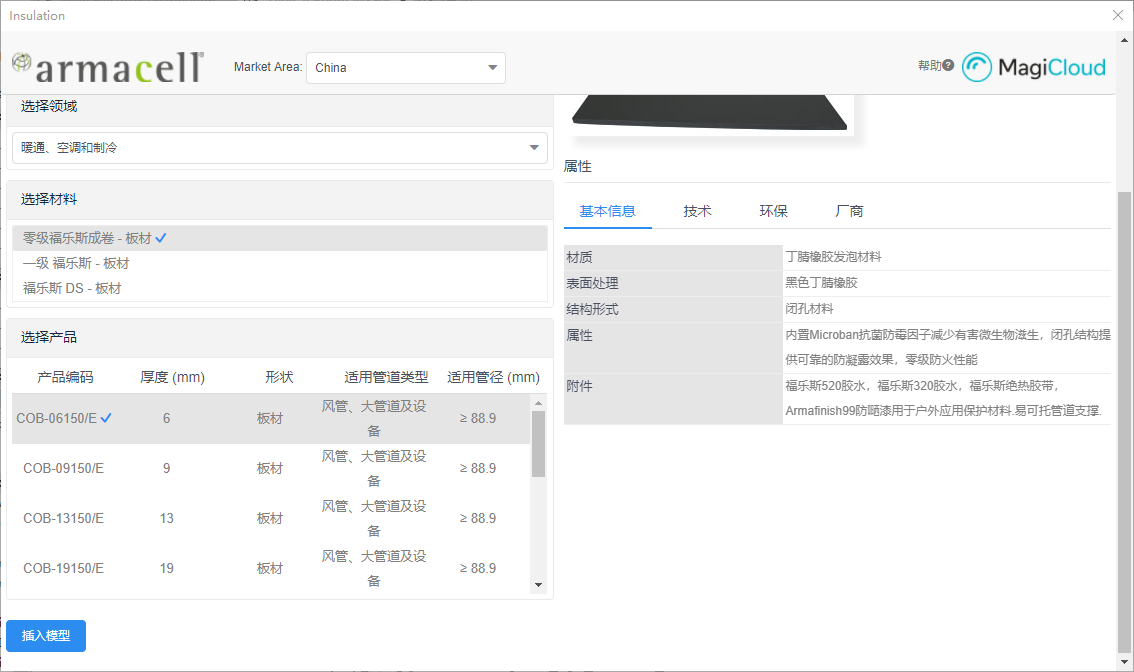Click thickness value 19

pyautogui.click(x=166, y=568)
